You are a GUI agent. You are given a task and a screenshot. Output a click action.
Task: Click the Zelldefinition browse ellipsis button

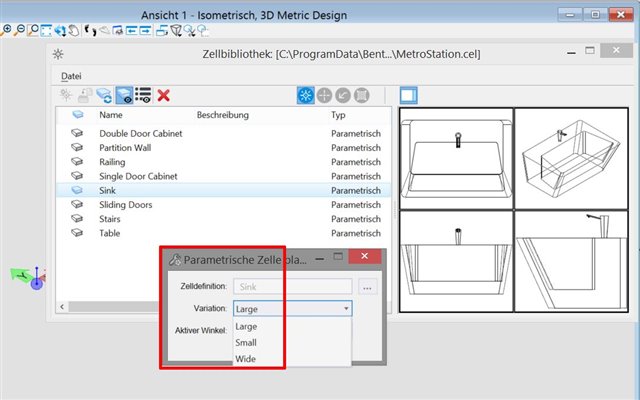pyautogui.click(x=367, y=287)
